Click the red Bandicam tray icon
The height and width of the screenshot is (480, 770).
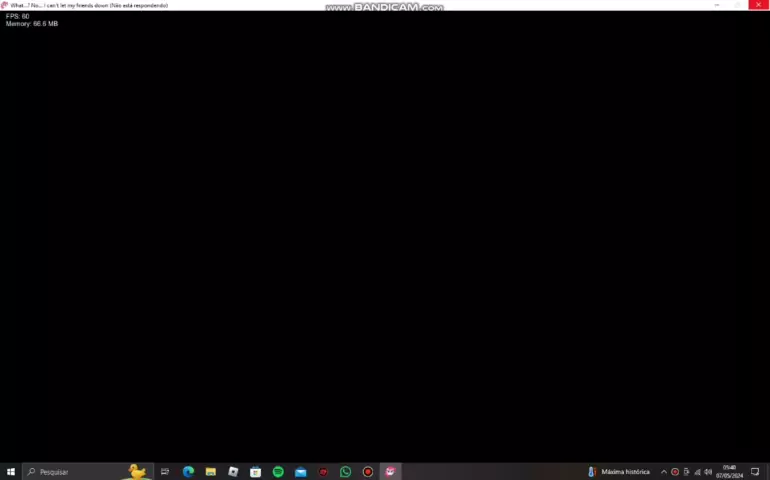[x=675, y=472]
